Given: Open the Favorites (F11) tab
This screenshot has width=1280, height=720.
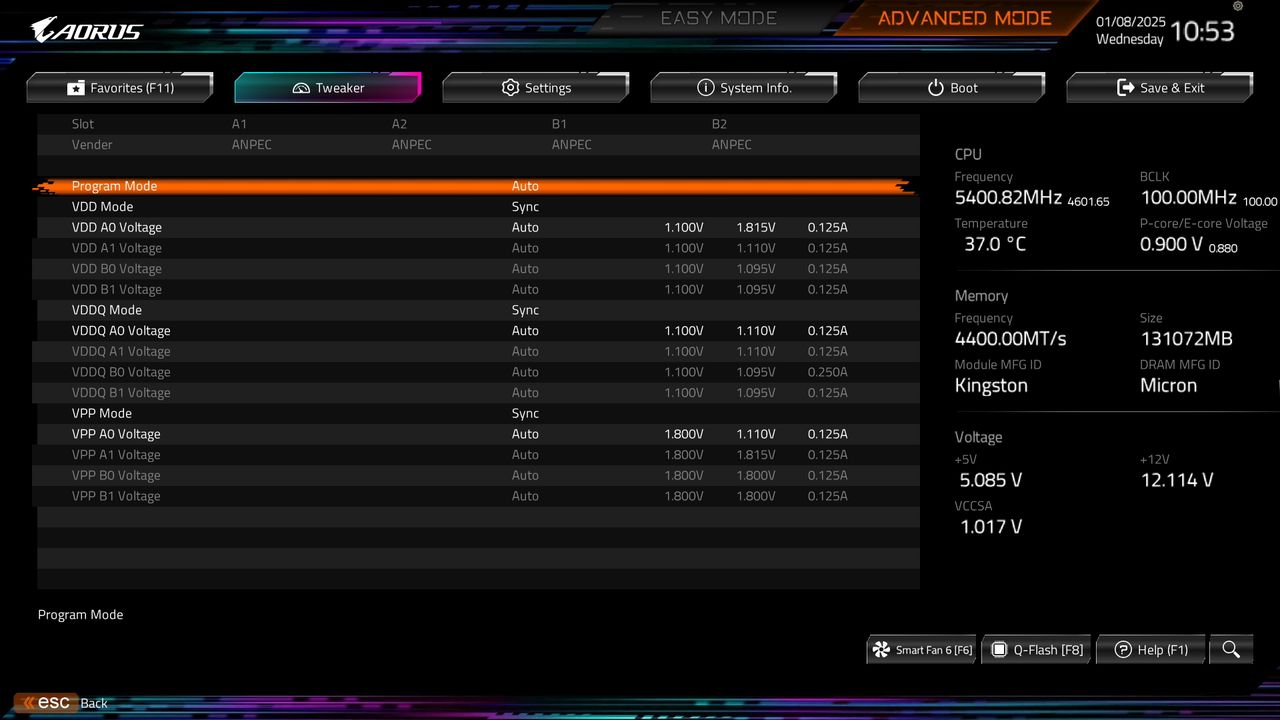Looking at the screenshot, I should point(120,88).
